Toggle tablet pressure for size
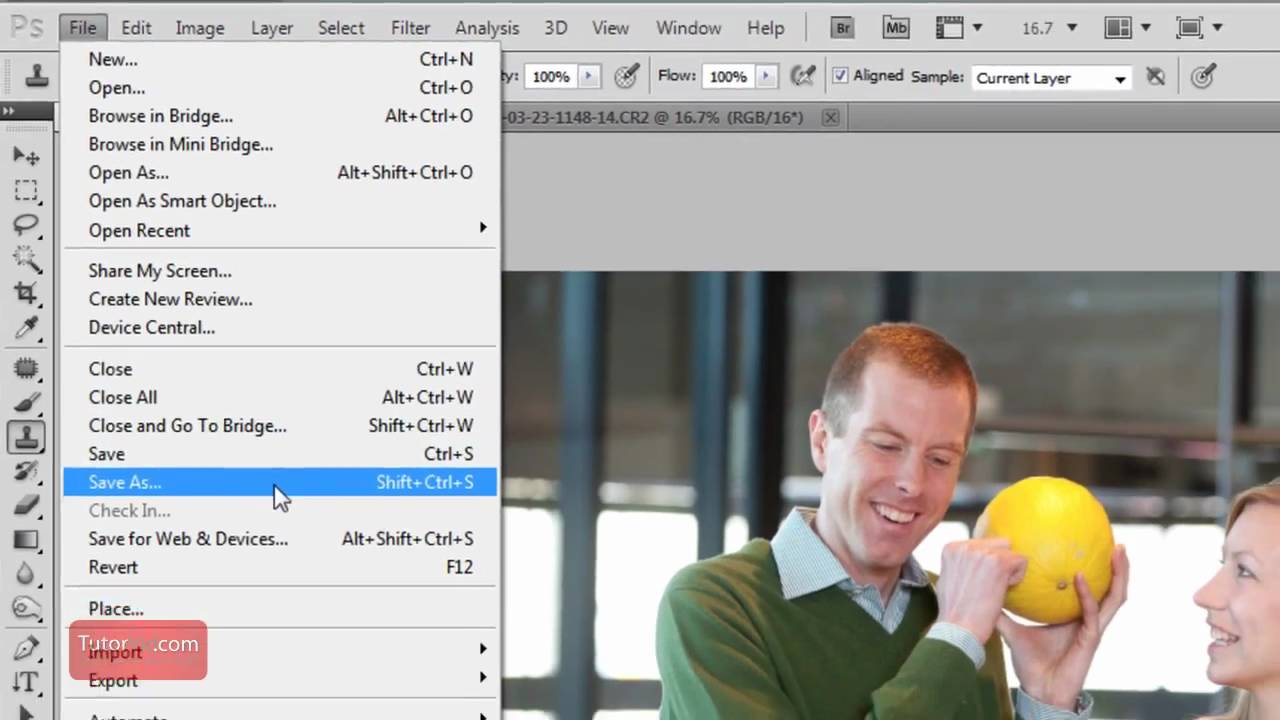Screen dimensions: 1280x720 1203,77
